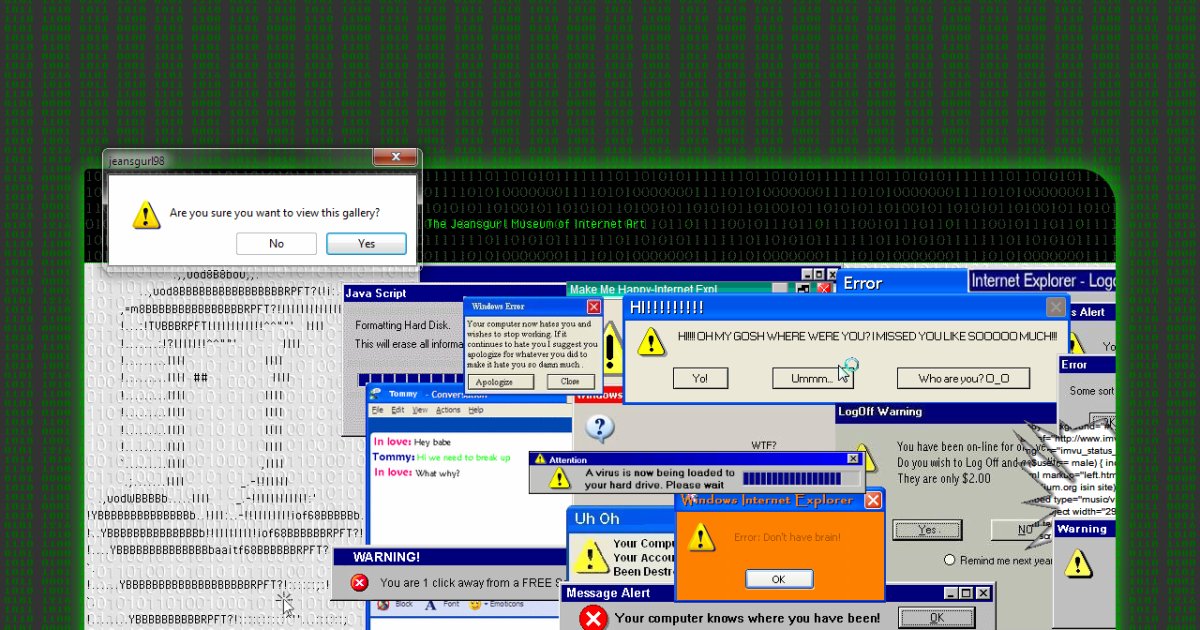Click the warning icon in the jeansgurl98 dialog
This screenshot has height=630, width=1200.
pyautogui.click(x=146, y=215)
